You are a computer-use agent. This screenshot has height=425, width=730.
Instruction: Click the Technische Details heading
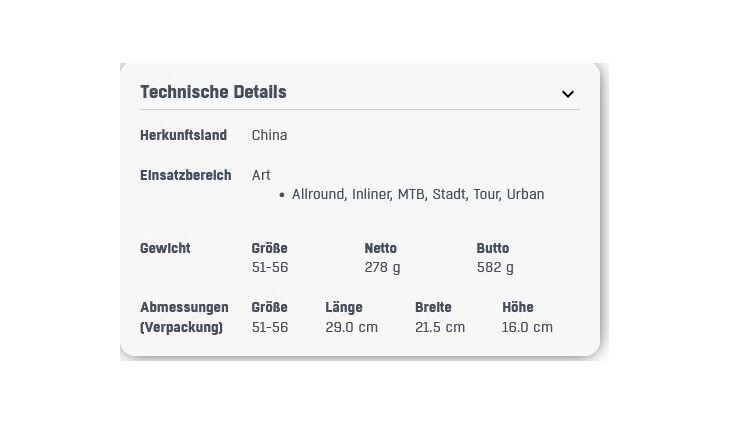(x=213, y=92)
